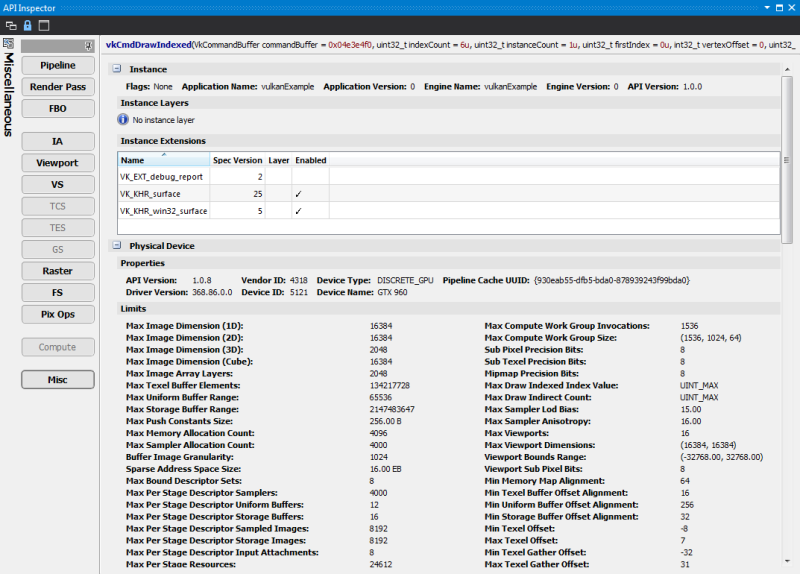Click the layout window icon in toolbar

(x=43, y=24)
